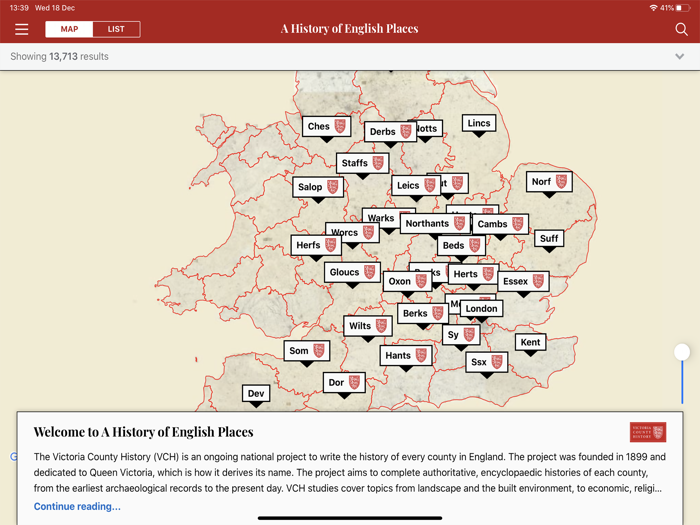Select the Sy county marker

[x=461, y=335]
